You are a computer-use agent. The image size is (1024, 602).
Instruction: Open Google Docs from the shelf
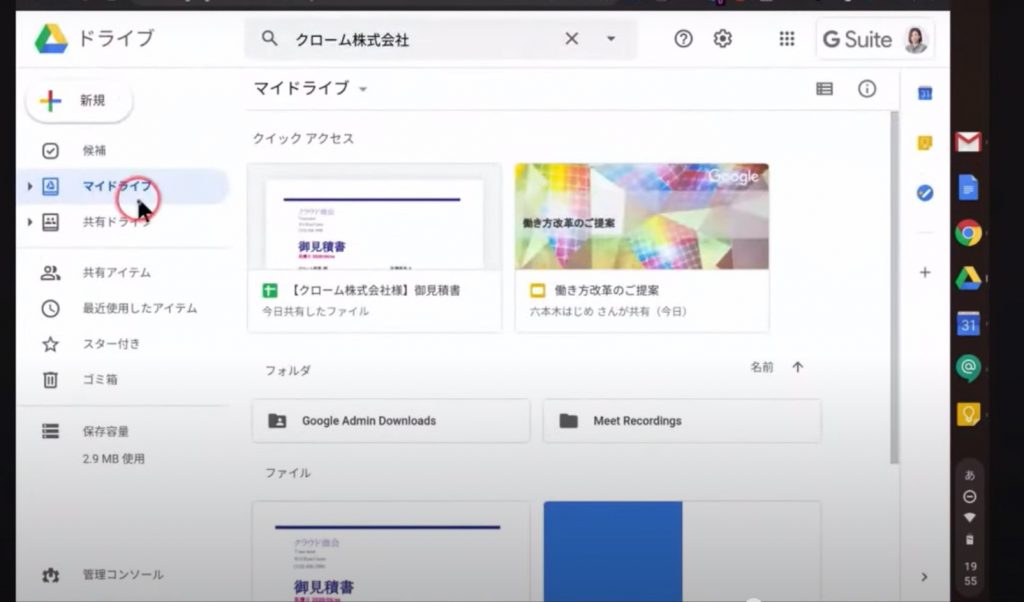click(x=968, y=188)
